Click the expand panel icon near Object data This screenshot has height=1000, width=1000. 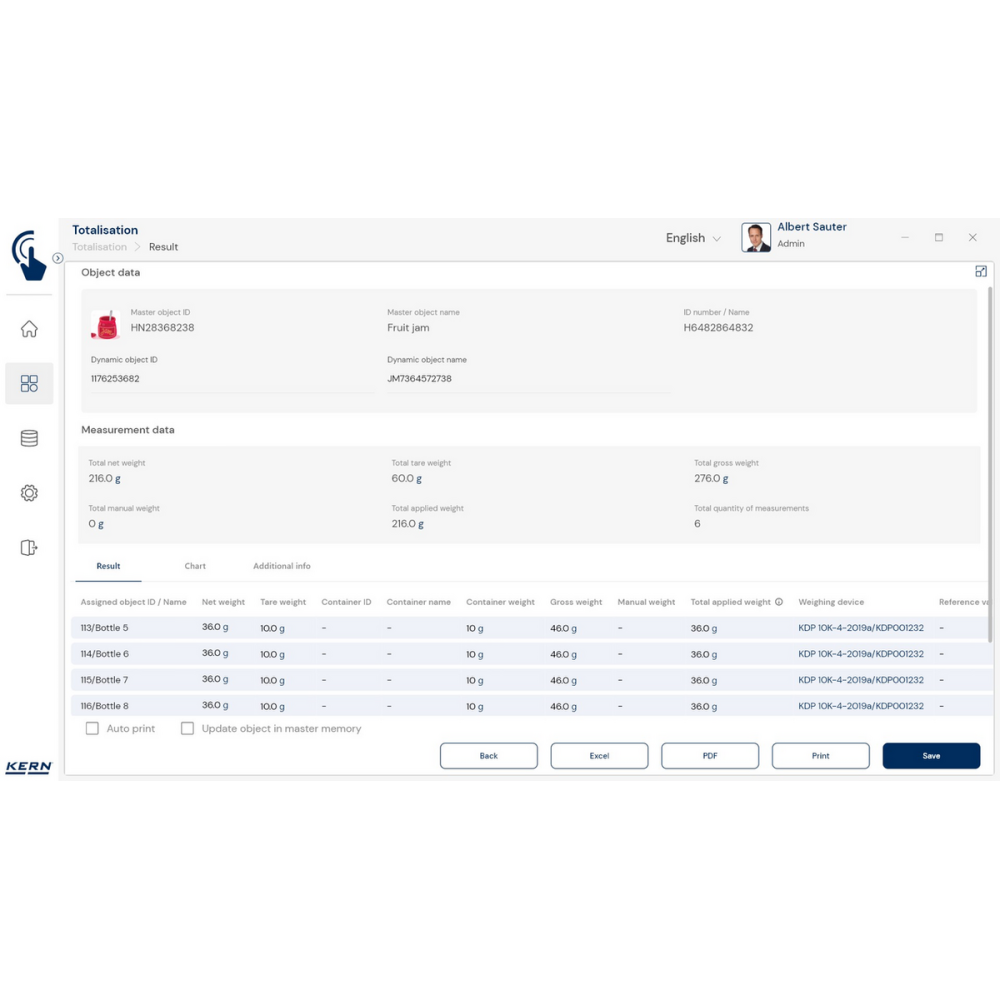tap(980, 271)
